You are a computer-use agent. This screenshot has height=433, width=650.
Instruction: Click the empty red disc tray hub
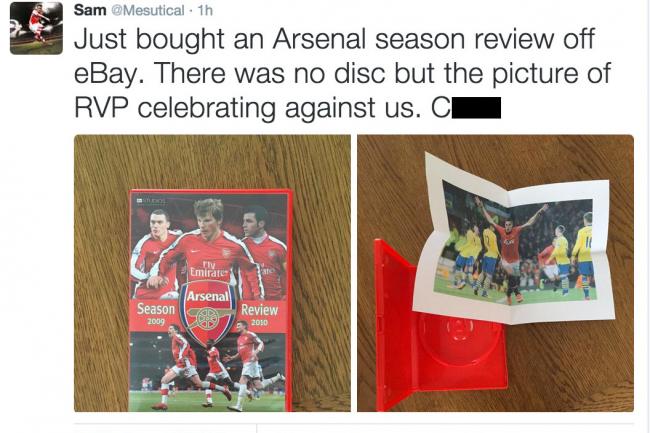coord(458,329)
